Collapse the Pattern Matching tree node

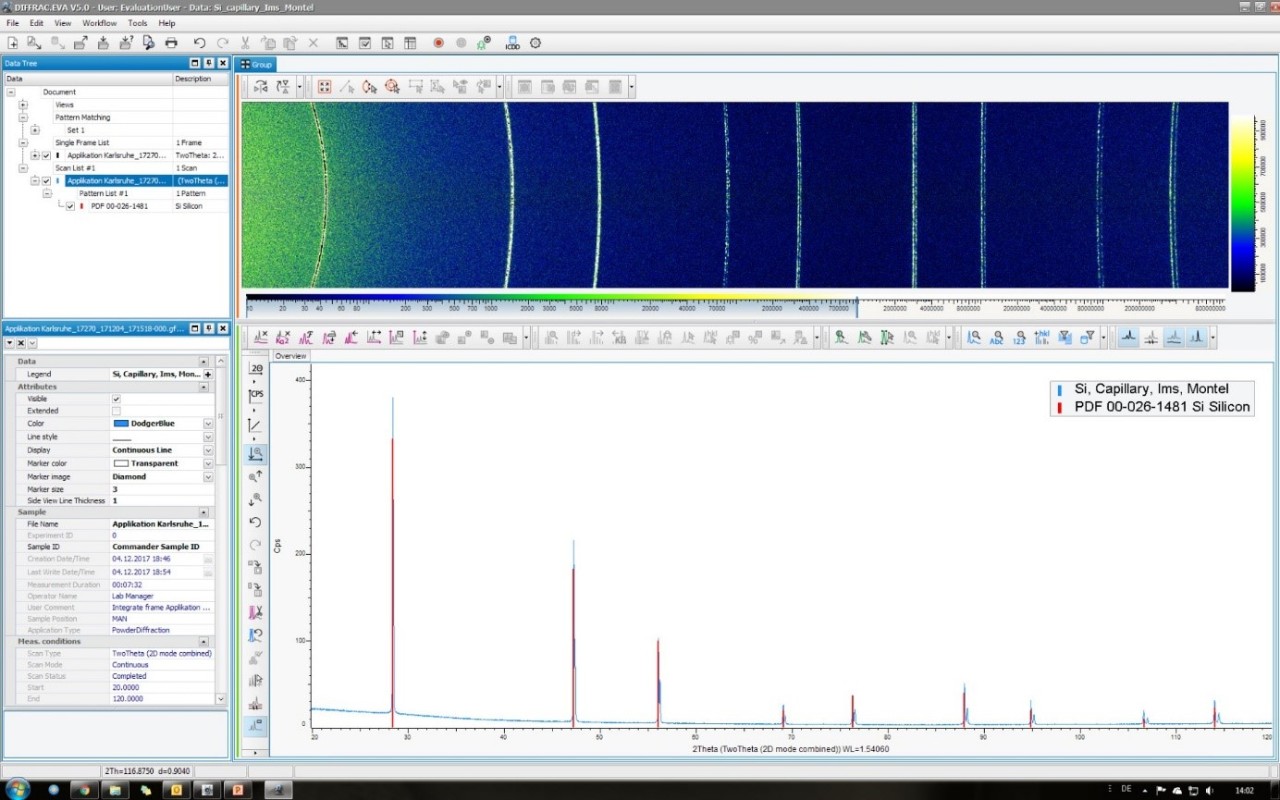pos(22,117)
